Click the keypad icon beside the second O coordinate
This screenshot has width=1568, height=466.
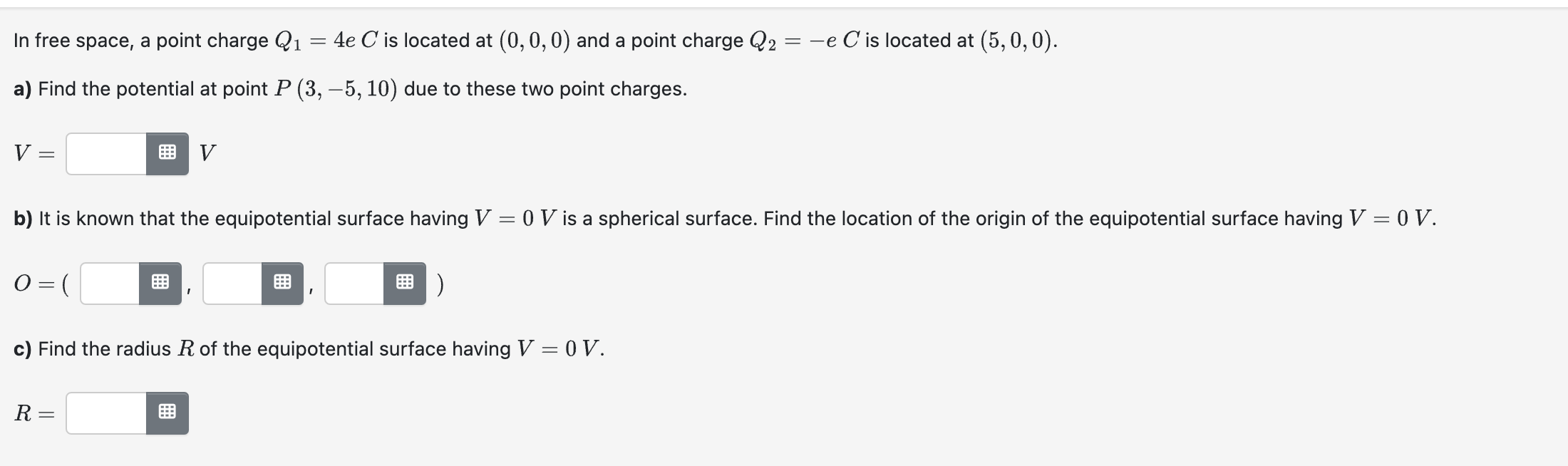pos(282,281)
